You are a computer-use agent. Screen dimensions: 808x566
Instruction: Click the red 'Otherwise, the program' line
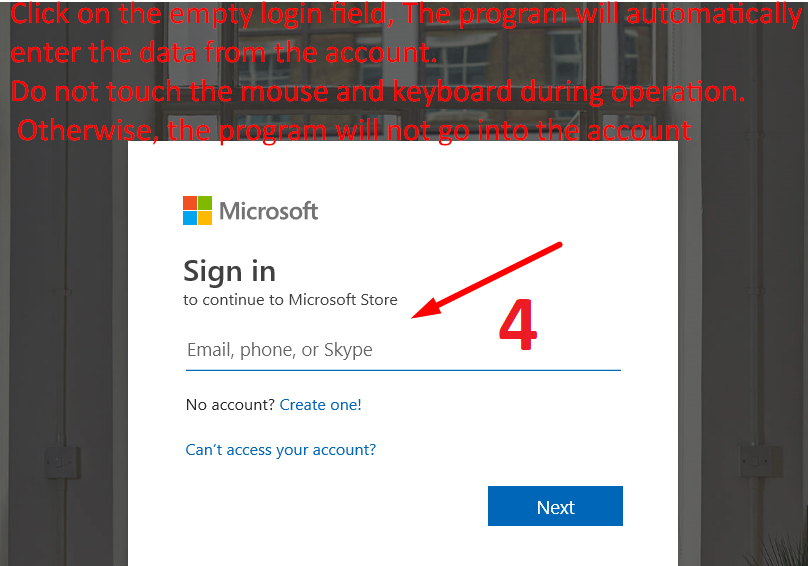pos(354,131)
